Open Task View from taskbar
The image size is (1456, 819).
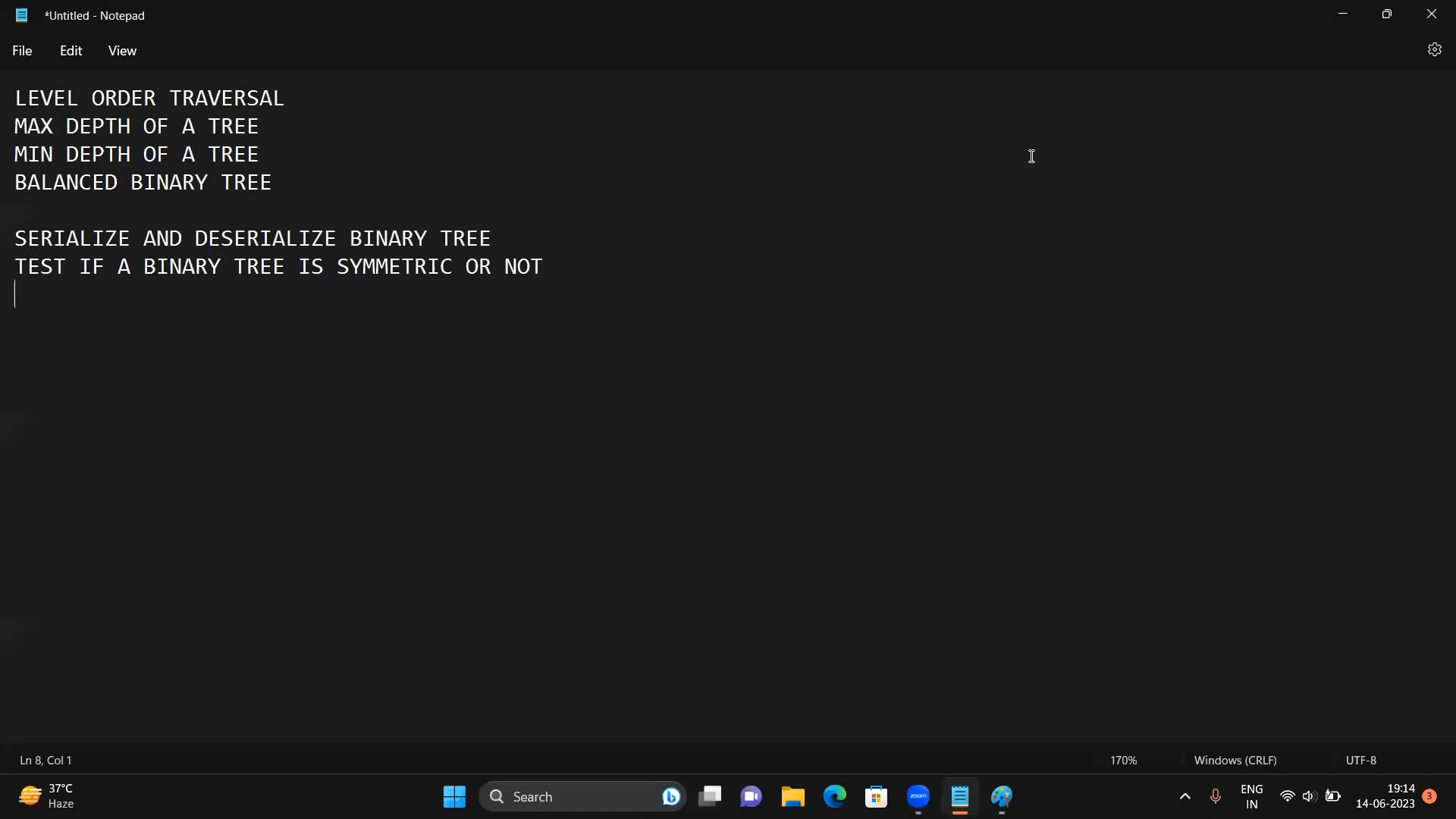pos(710,796)
